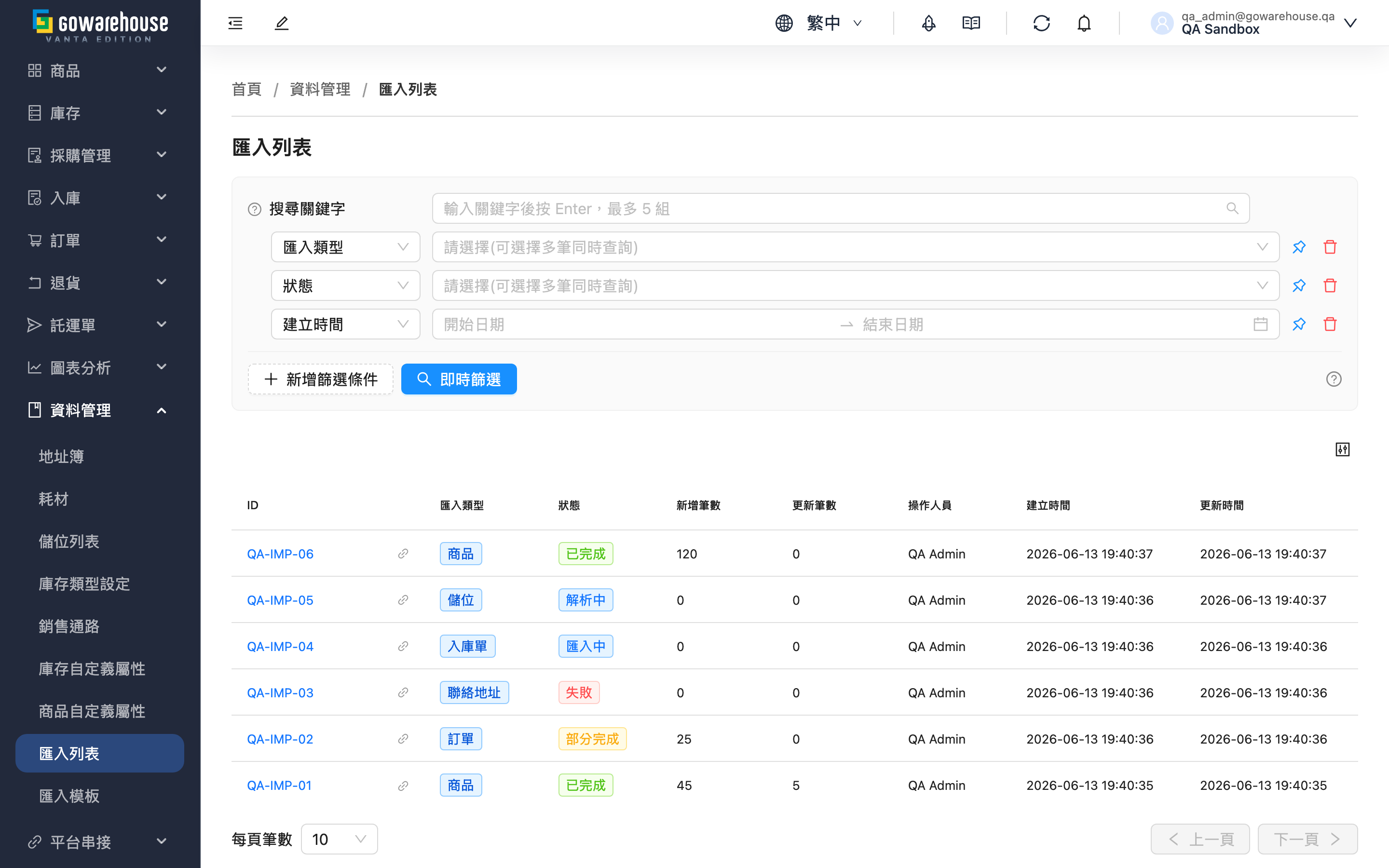The width and height of the screenshot is (1389, 868).
Task: Expand the 訂單 sidebar menu
Action: click(100, 240)
